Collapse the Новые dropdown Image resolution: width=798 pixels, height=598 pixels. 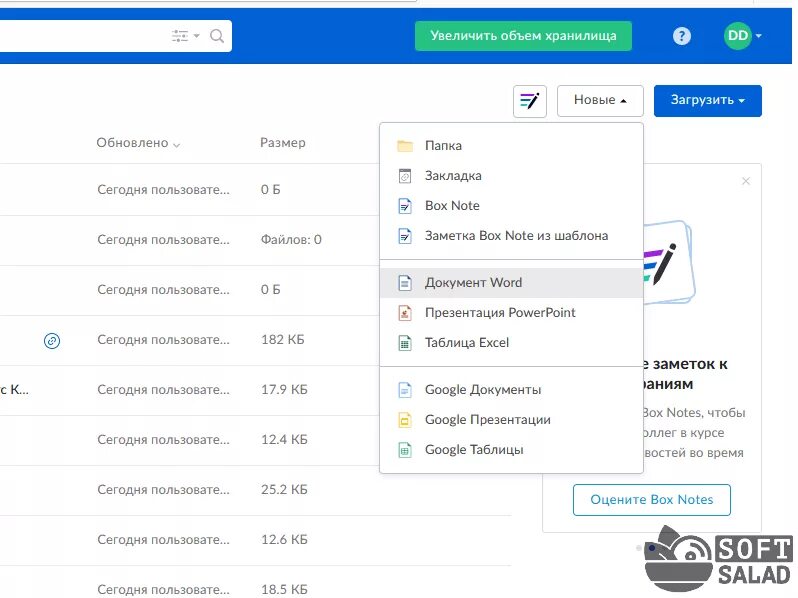[x=600, y=100]
